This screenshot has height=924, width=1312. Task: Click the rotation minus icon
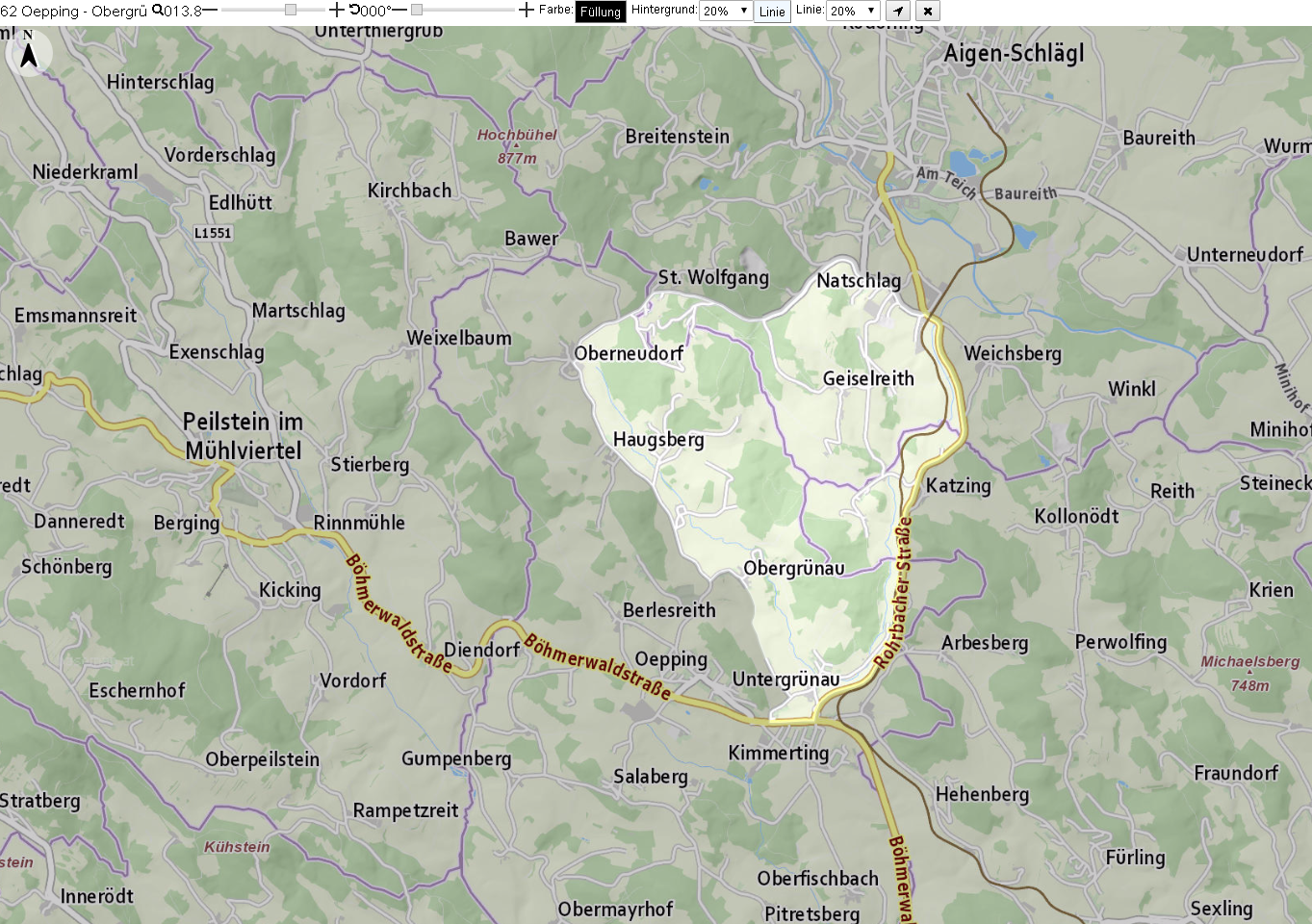point(400,10)
